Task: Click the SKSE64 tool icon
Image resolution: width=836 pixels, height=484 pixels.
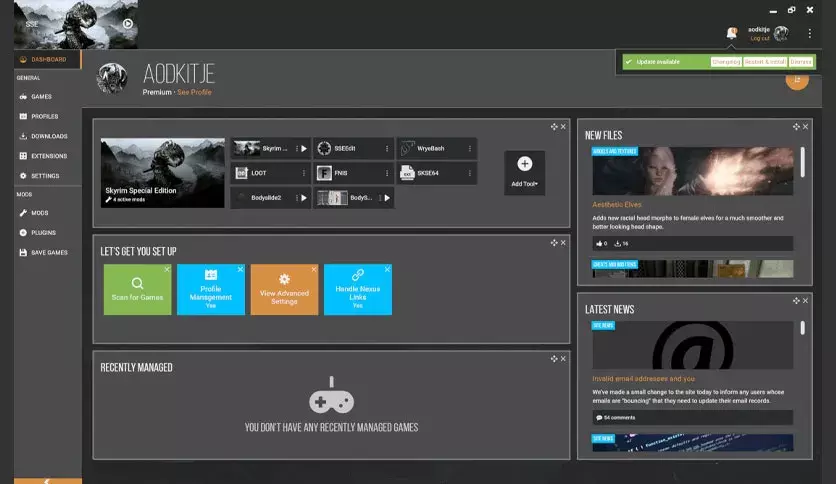Action: pos(407,173)
